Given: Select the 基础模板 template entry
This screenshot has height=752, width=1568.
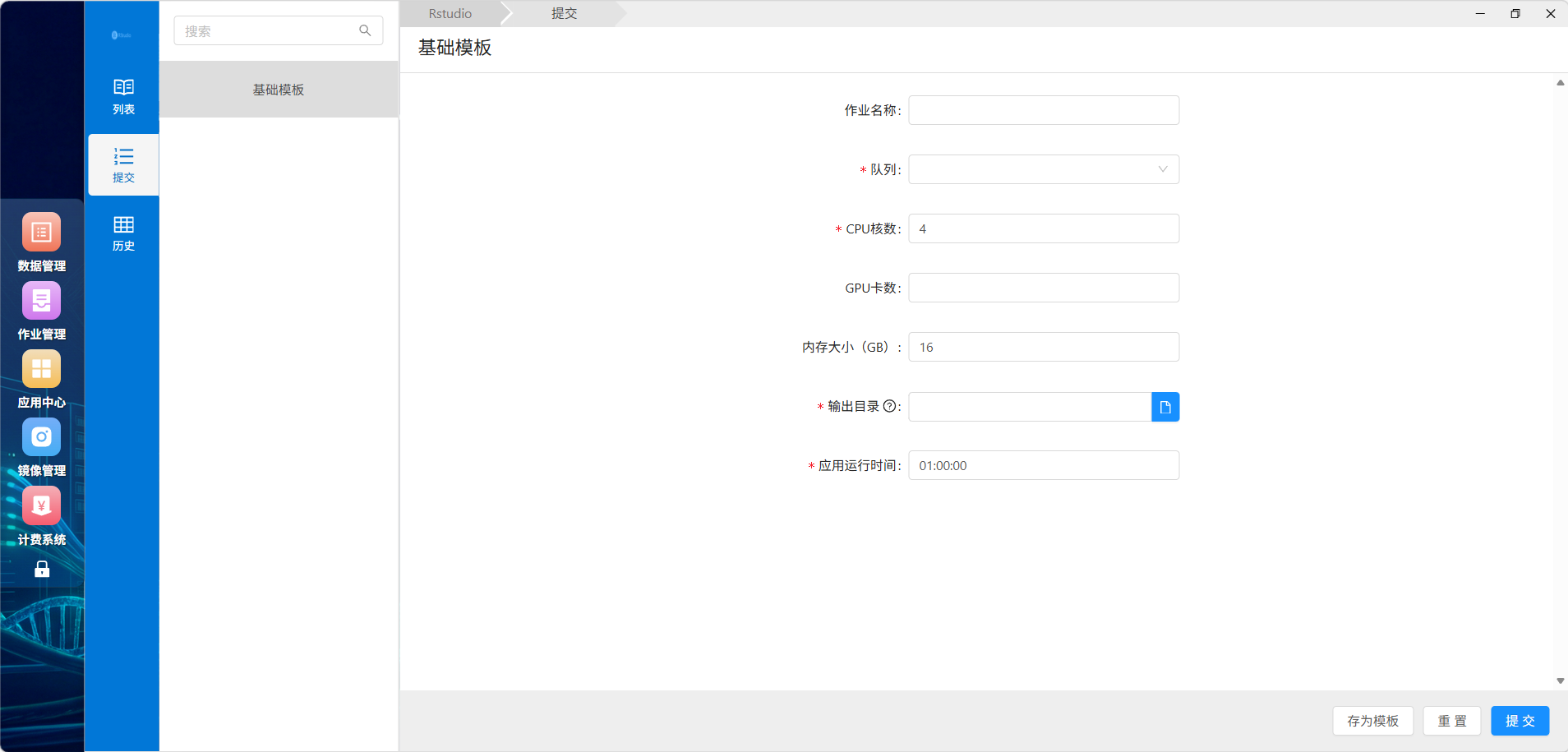Looking at the screenshot, I should pyautogui.click(x=279, y=90).
